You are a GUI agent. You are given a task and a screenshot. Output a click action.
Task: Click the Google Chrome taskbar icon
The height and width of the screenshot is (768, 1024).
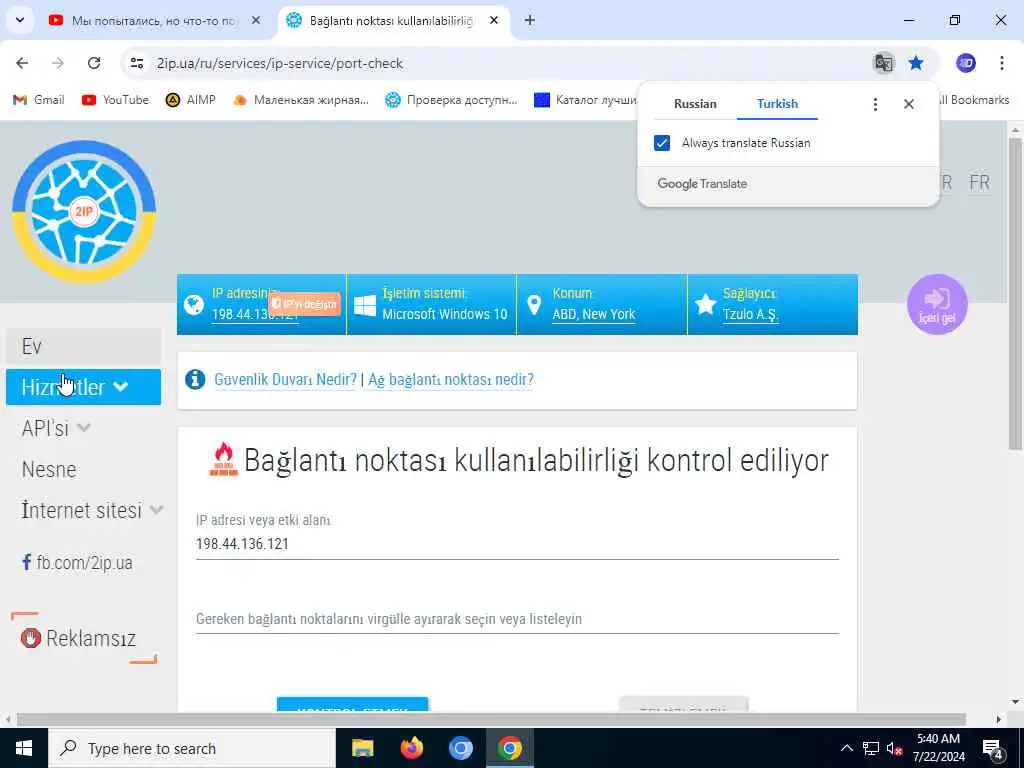point(509,748)
